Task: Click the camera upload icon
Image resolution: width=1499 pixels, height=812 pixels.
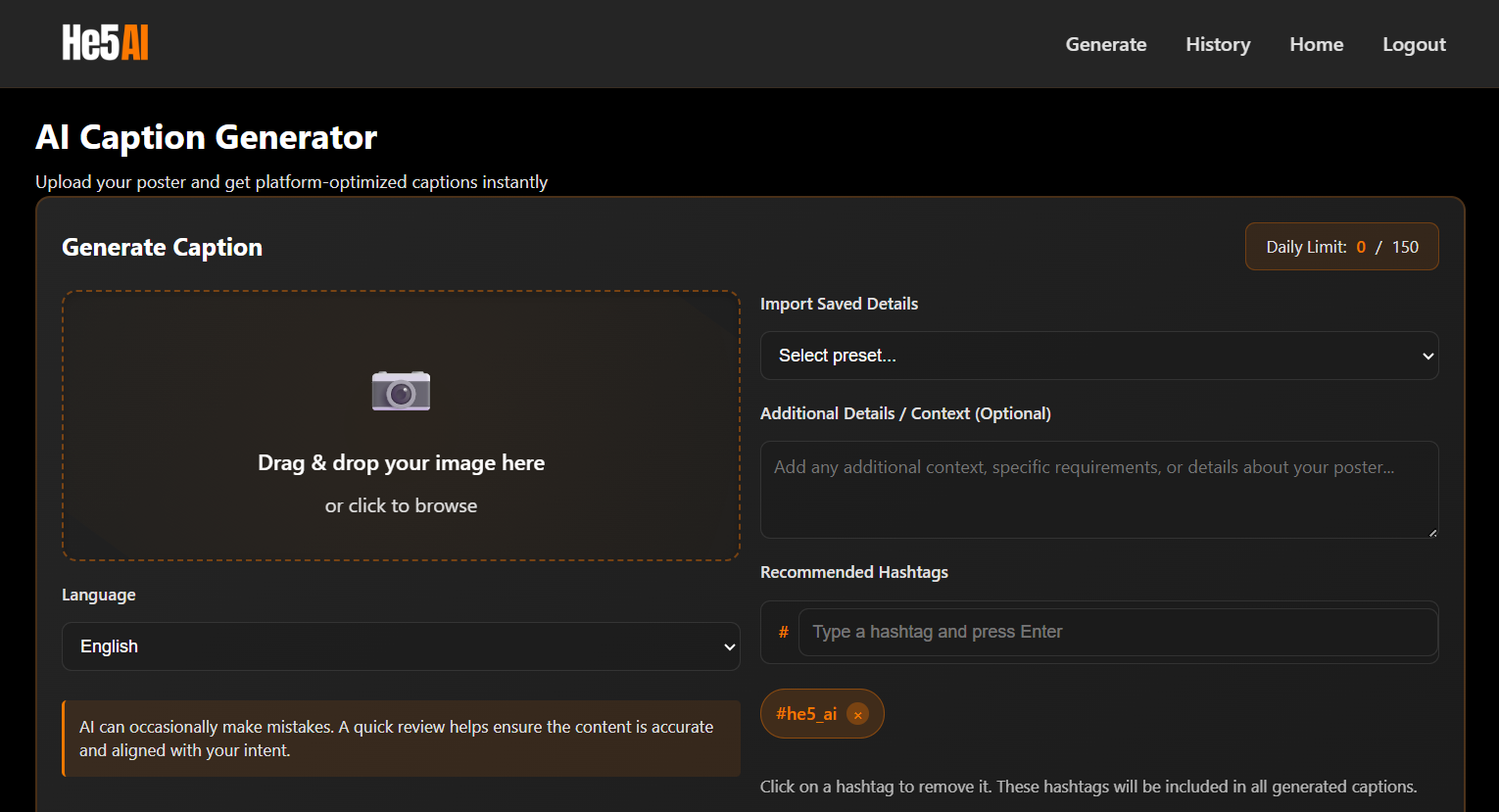Action: click(x=401, y=391)
